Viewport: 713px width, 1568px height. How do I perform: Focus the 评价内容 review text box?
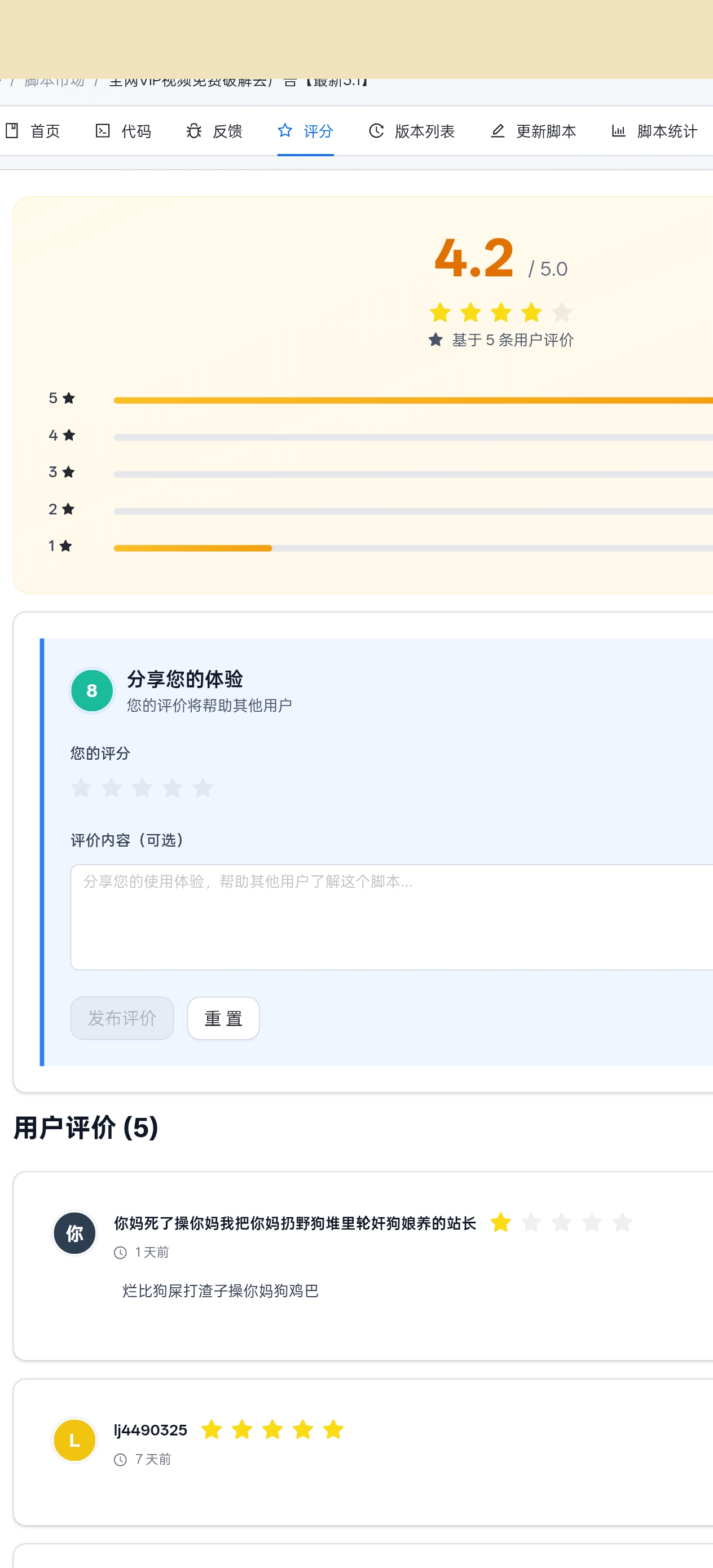point(391,917)
